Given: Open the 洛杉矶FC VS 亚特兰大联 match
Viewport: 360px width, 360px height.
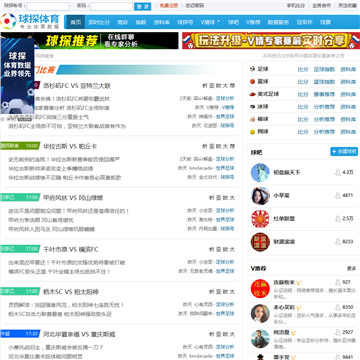Looking at the screenshot, I should [77, 86].
